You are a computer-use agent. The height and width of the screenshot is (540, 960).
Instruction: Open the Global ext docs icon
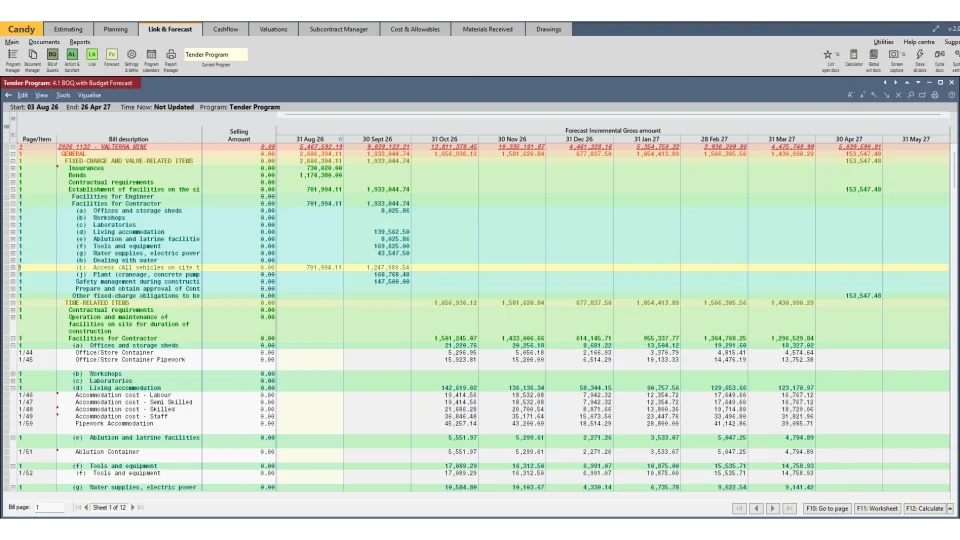(x=874, y=60)
